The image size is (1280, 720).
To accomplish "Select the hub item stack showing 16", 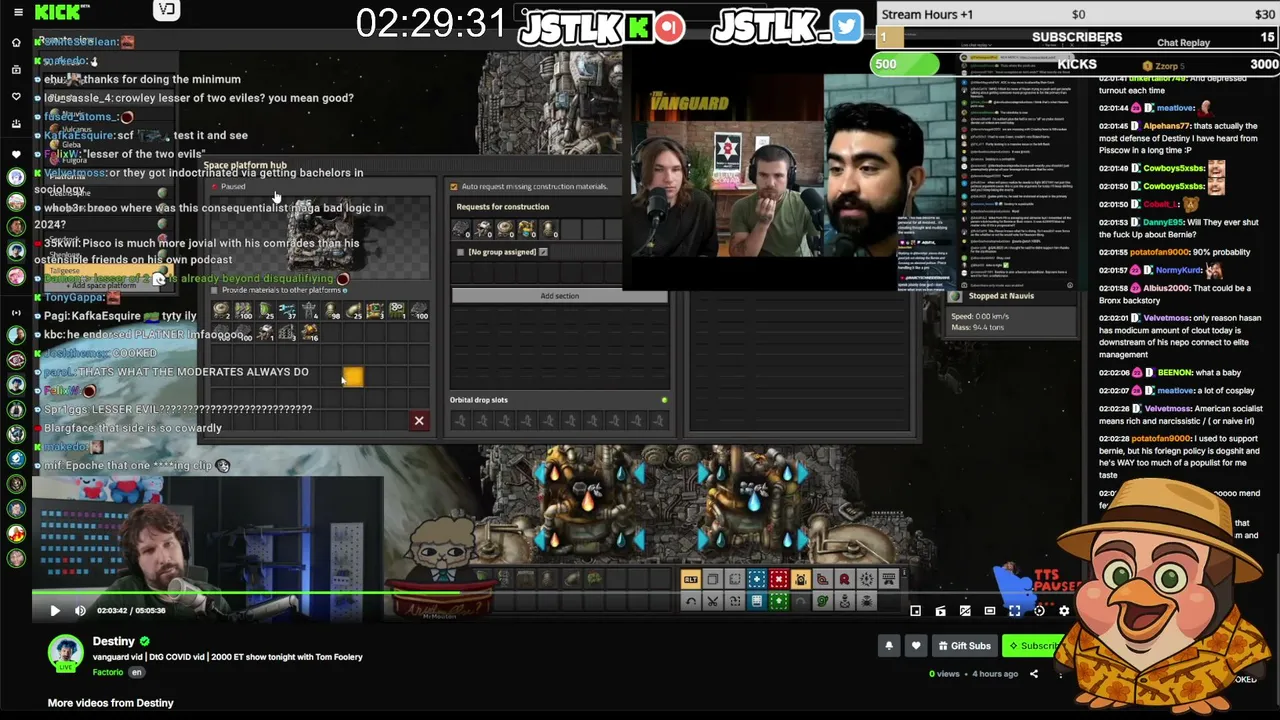I will pos(309,333).
